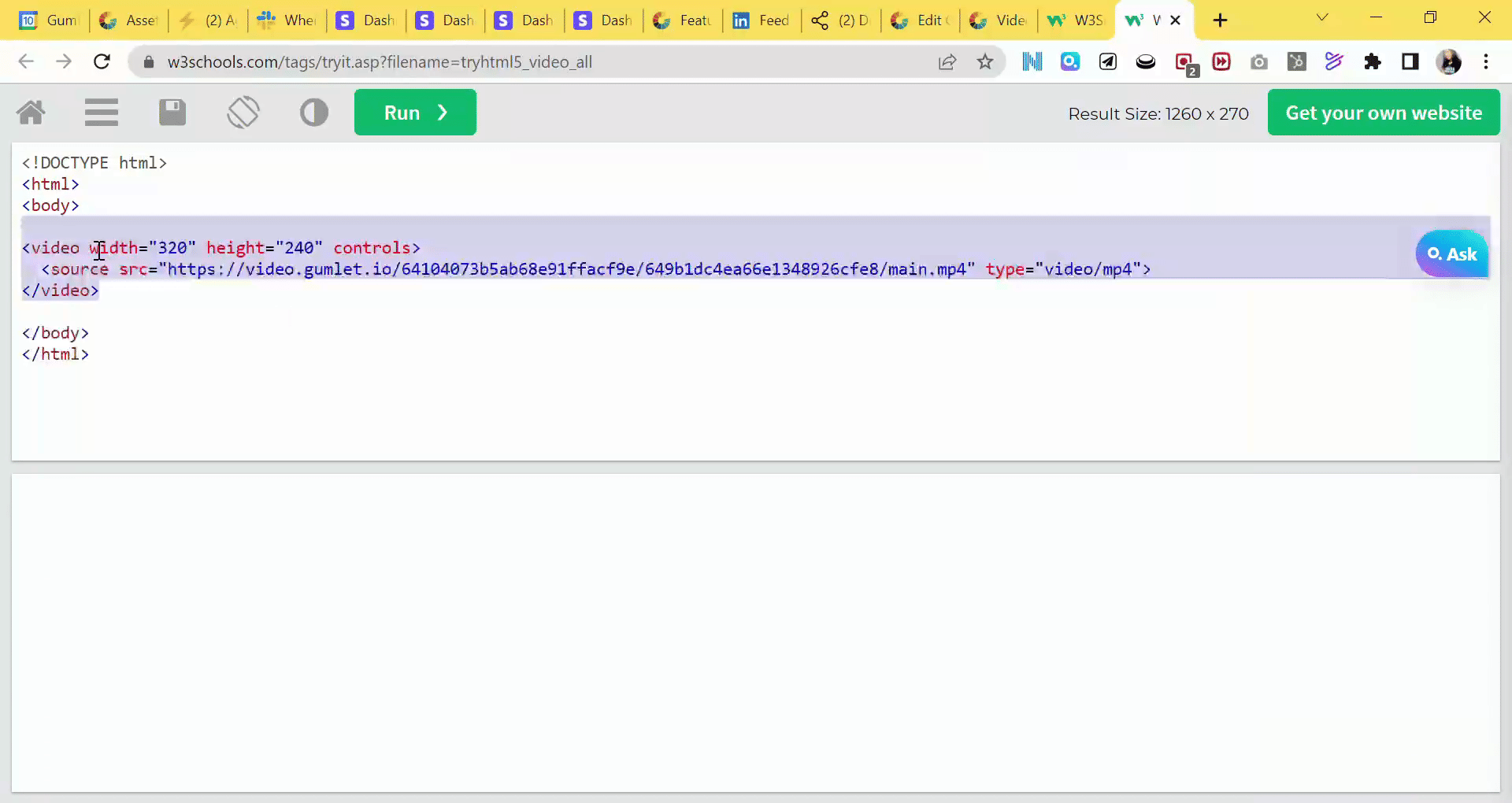Open a new browser tab
This screenshot has width=1512, height=803.
click(1220, 20)
